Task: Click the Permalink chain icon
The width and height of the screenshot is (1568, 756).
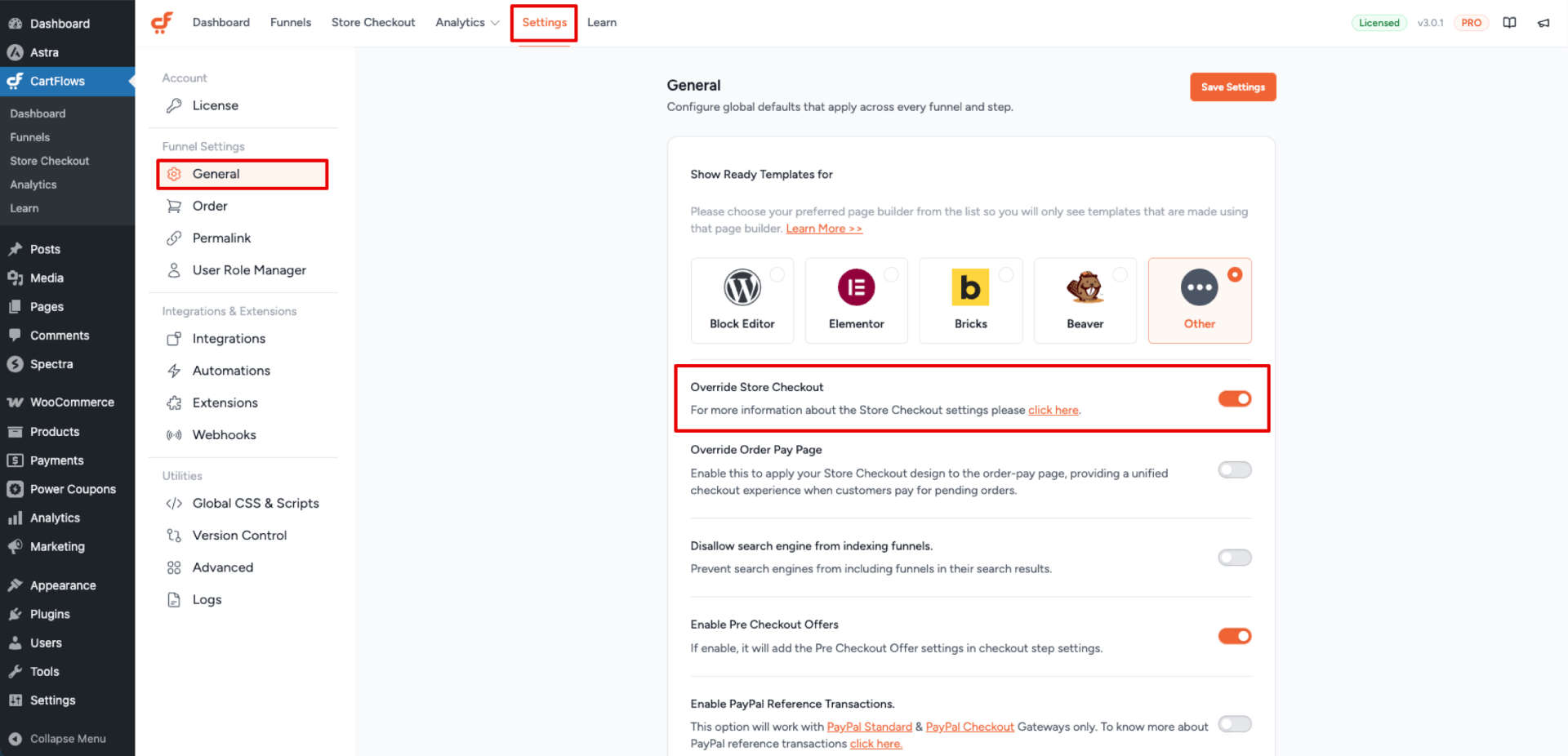Action: click(174, 238)
